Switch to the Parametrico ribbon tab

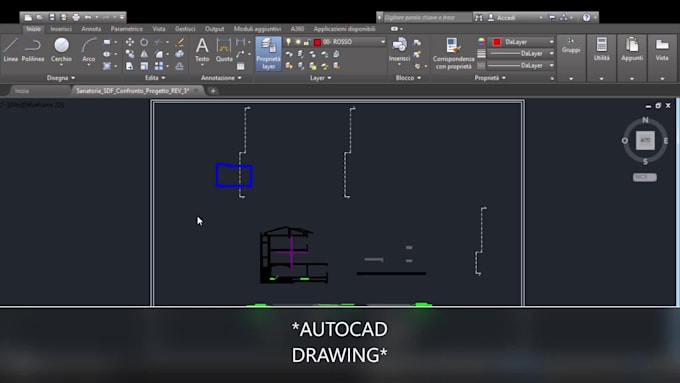pyautogui.click(x=127, y=29)
